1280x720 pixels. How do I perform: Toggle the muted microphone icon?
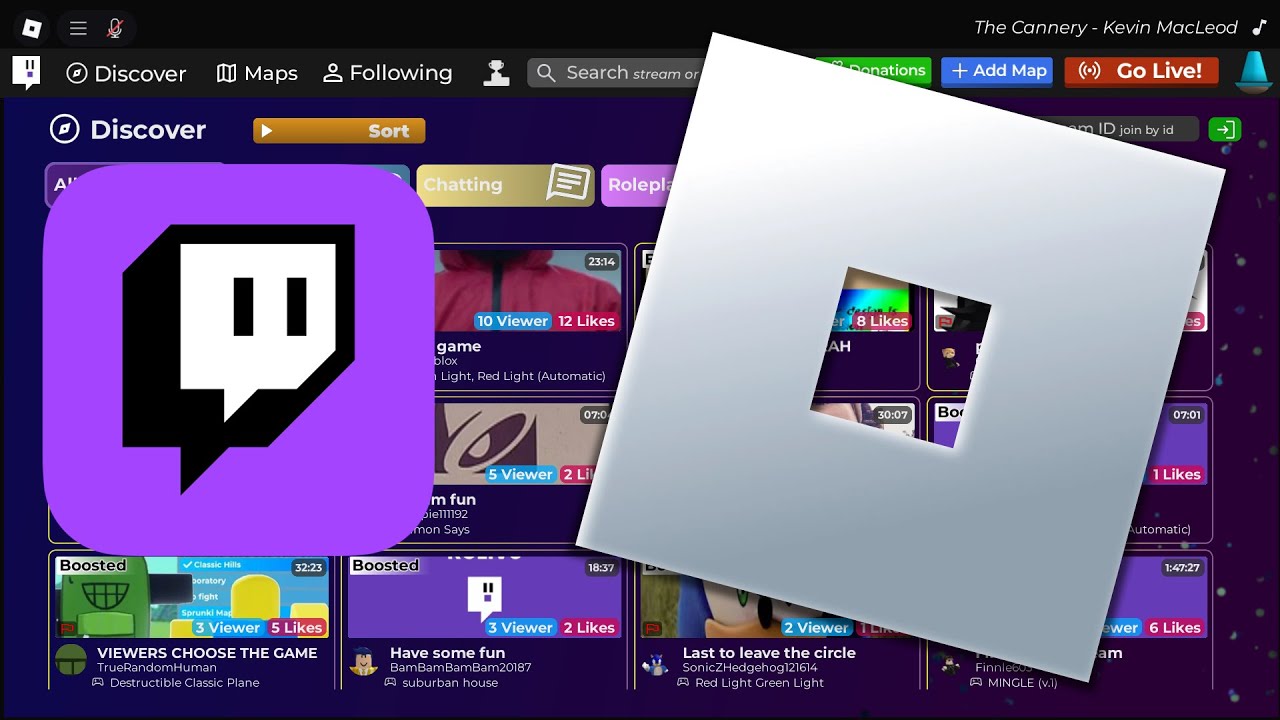tap(115, 28)
